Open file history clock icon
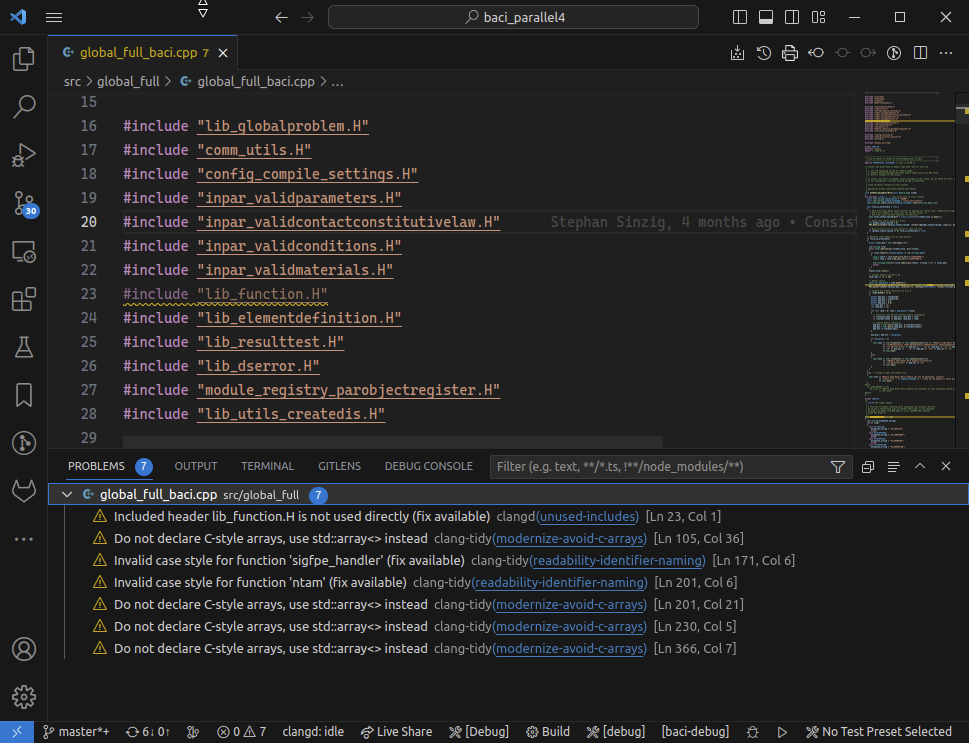The image size is (969, 743). [764, 53]
